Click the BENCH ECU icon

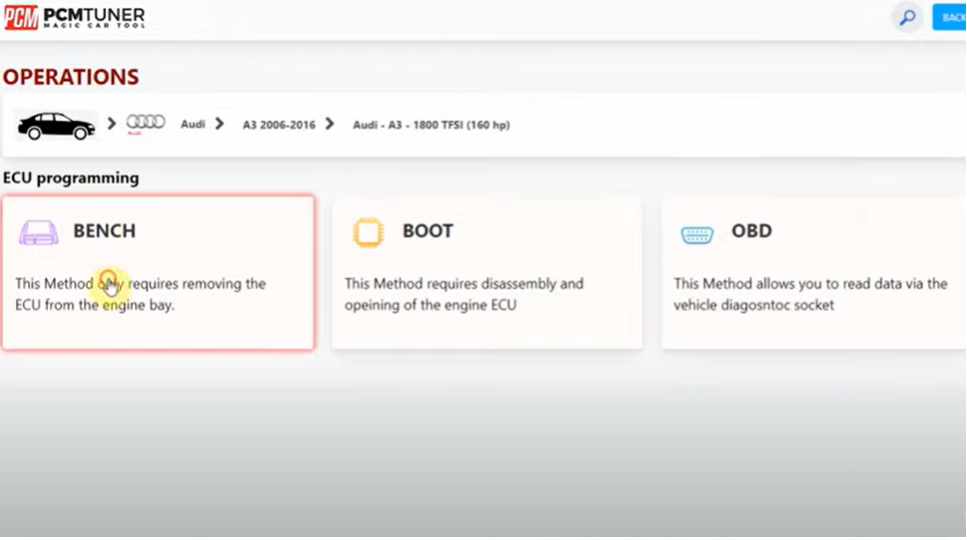(38, 233)
